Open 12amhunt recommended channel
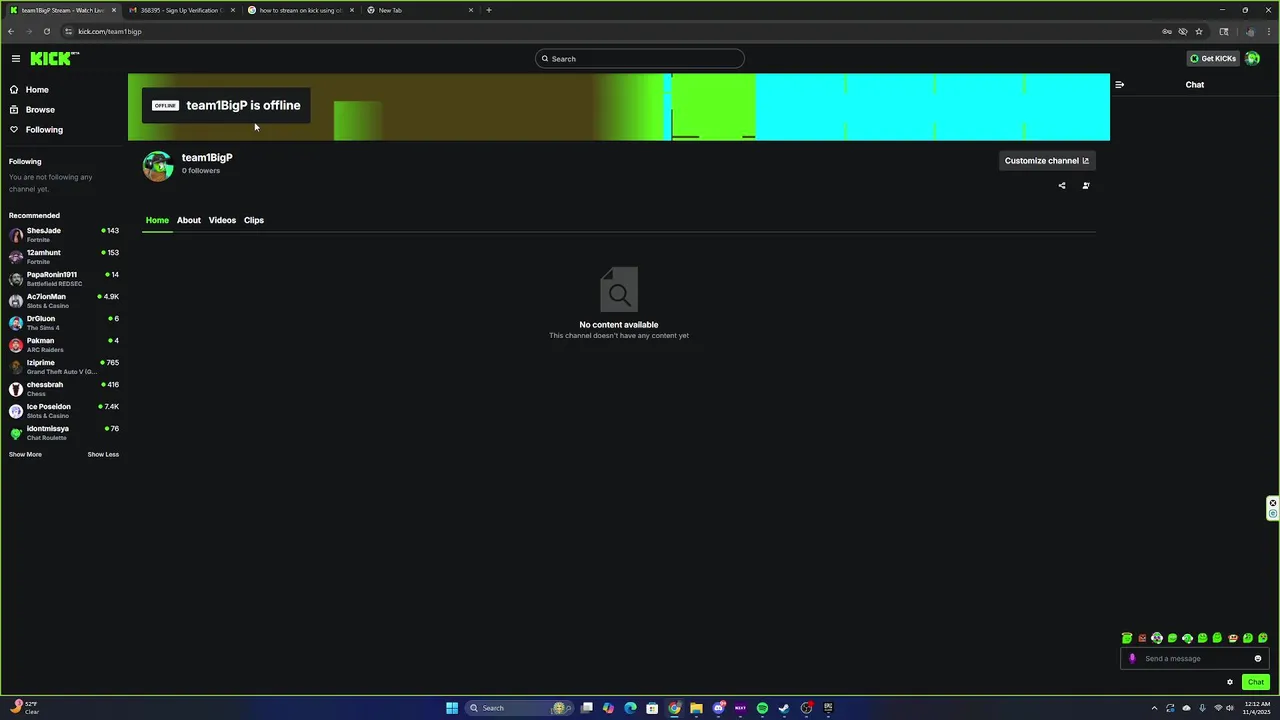 (64, 257)
